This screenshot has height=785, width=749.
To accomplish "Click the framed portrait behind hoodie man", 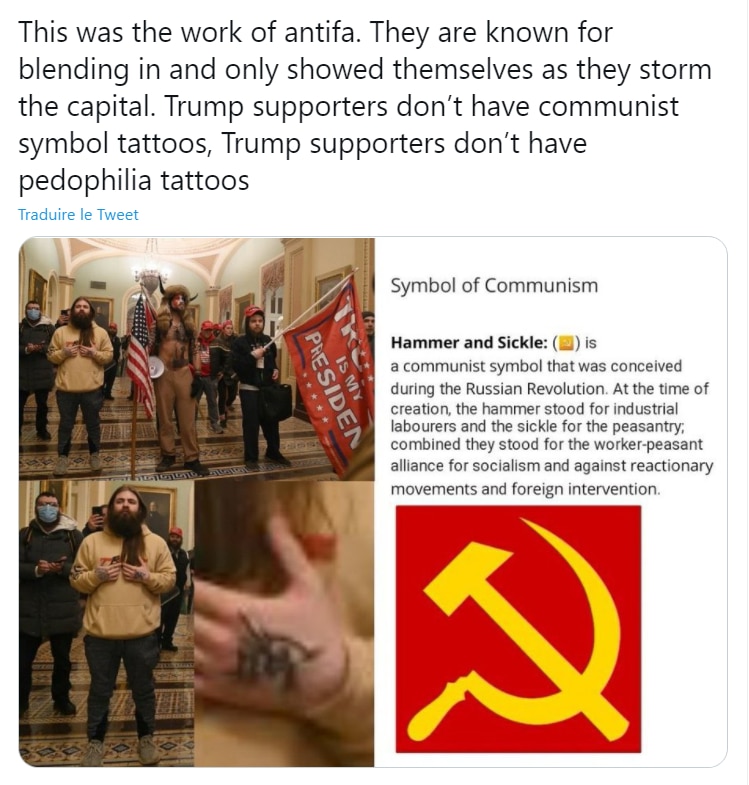I will 157,514.
